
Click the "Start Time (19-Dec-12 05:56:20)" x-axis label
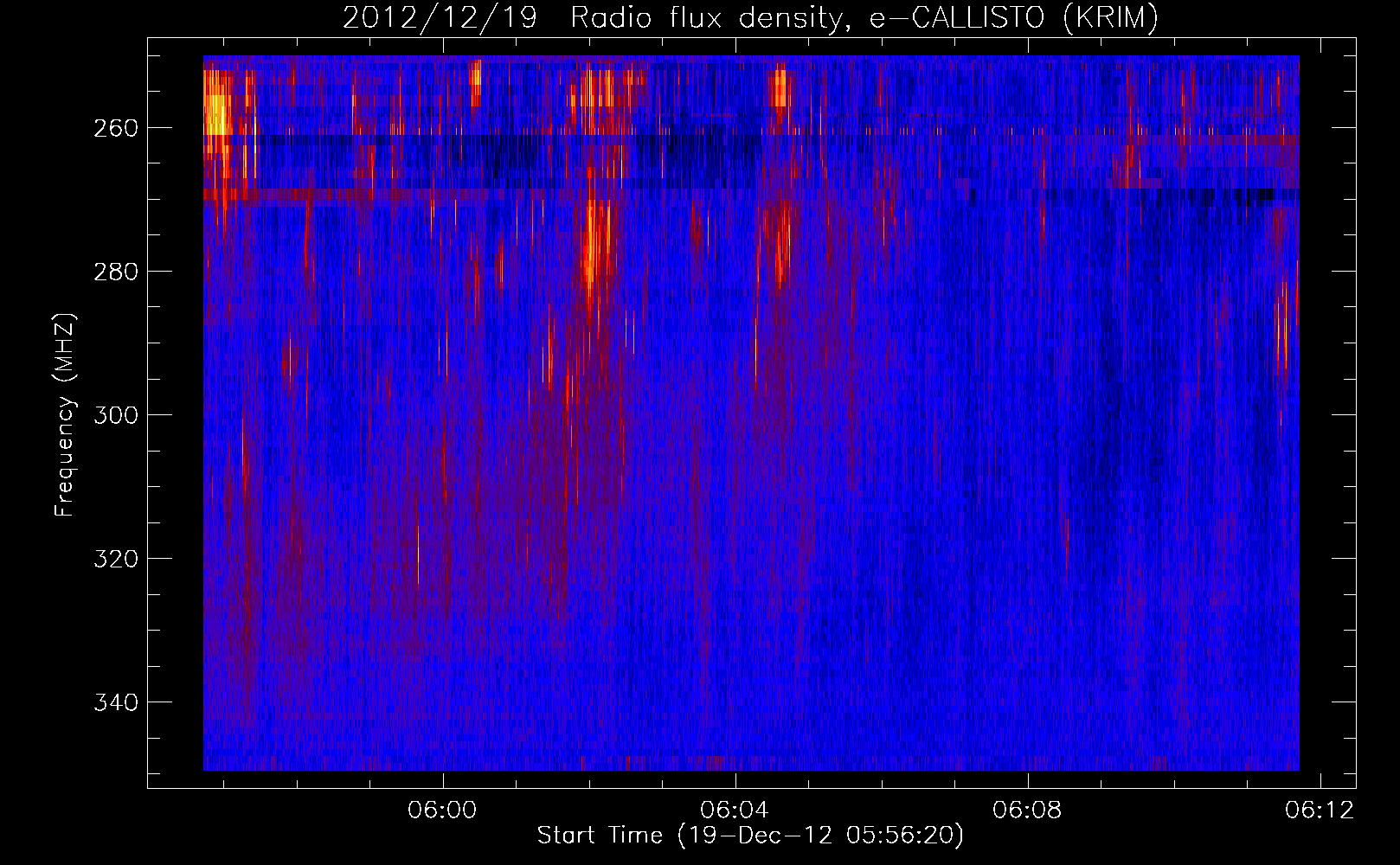click(750, 836)
